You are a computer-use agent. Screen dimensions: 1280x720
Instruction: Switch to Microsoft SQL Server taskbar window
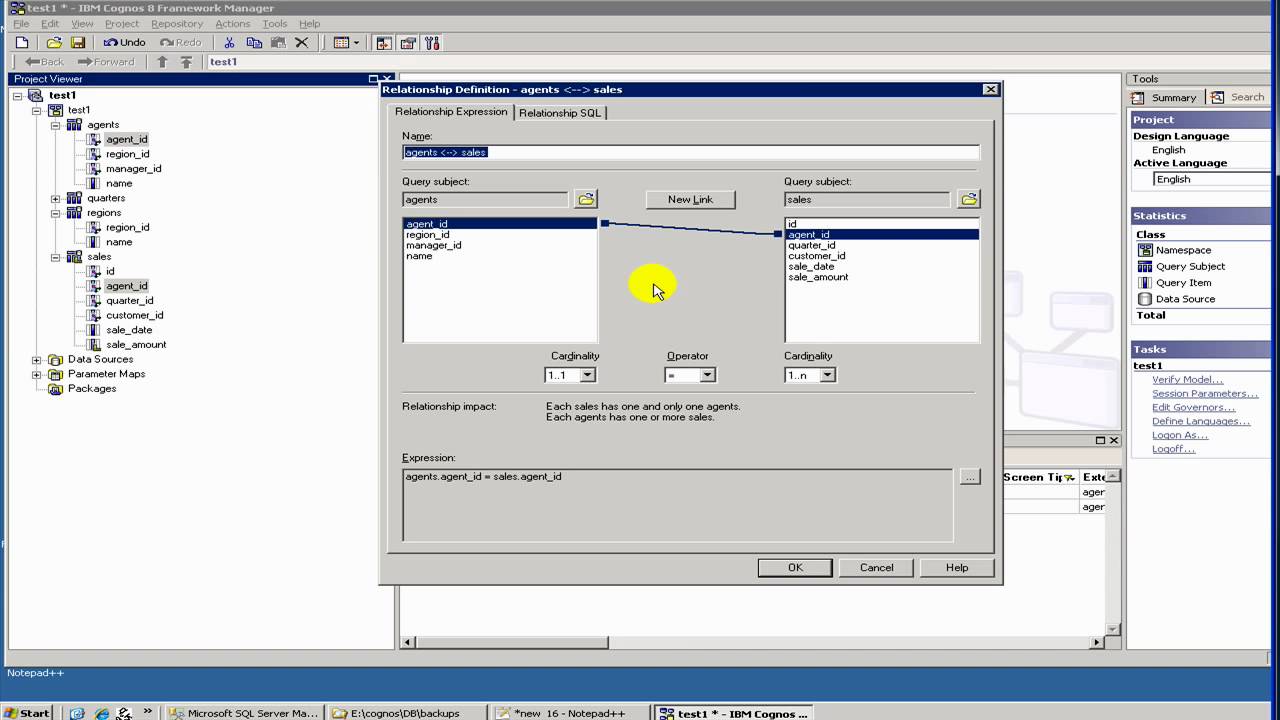pos(245,713)
